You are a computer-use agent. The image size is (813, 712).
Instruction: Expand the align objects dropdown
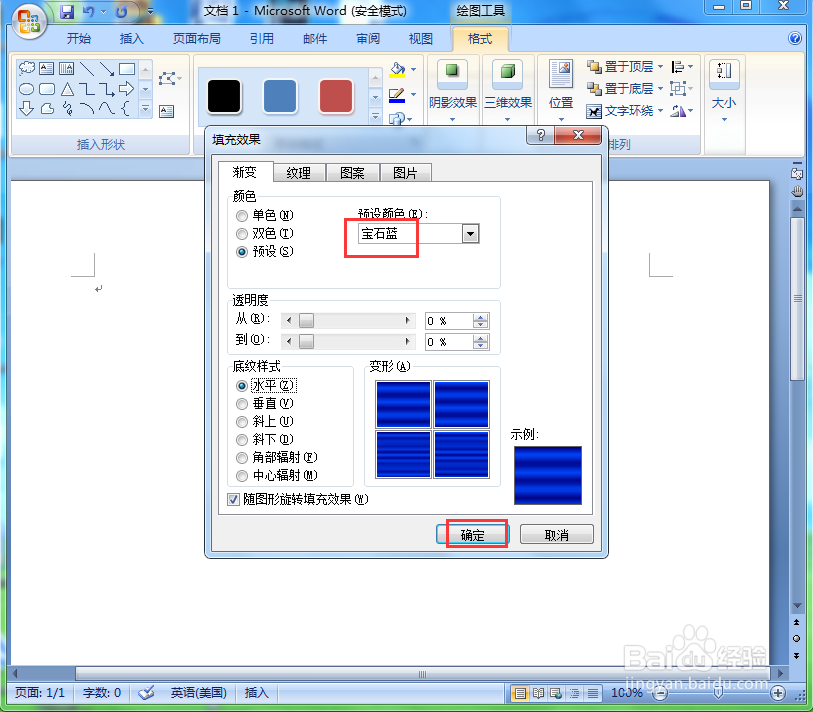tap(682, 66)
